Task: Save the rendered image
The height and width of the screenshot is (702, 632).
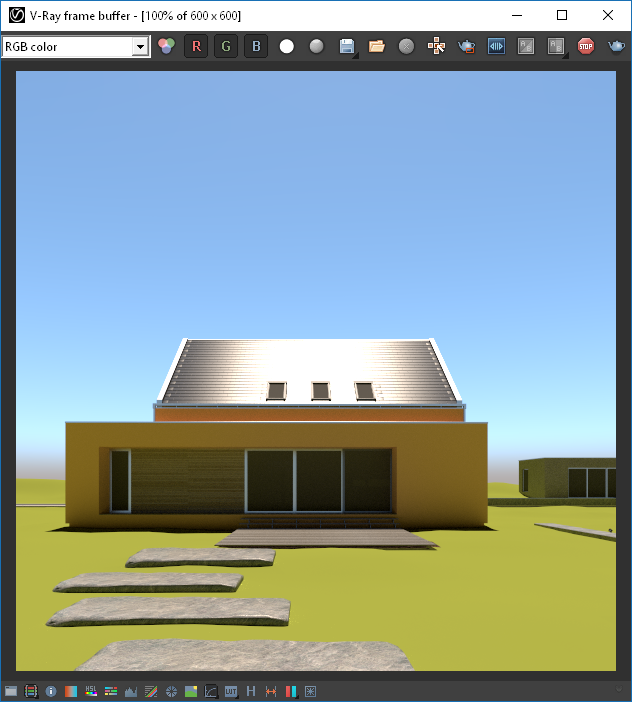Action: coord(347,46)
